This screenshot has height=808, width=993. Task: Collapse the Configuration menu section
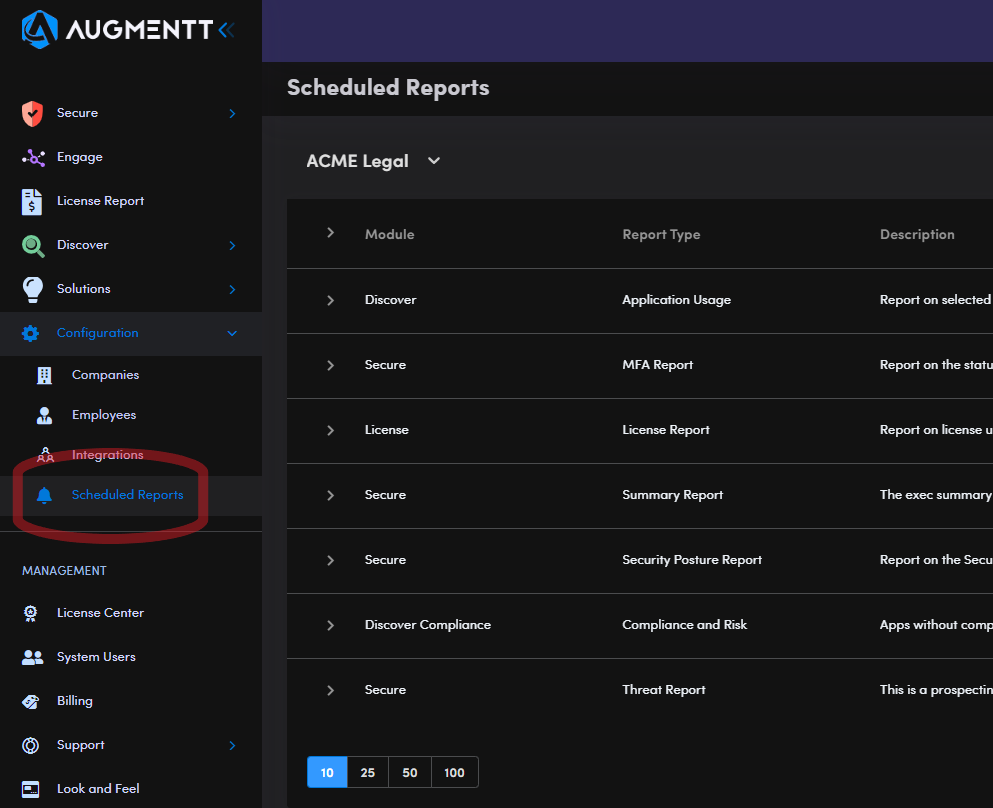[232, 333]
